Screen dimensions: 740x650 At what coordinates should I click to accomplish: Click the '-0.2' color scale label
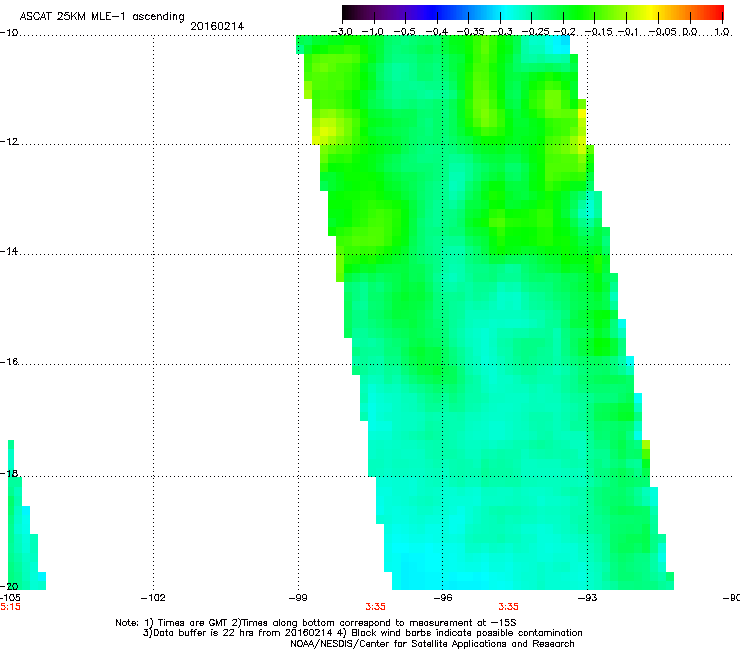click(x=565, y=32)
